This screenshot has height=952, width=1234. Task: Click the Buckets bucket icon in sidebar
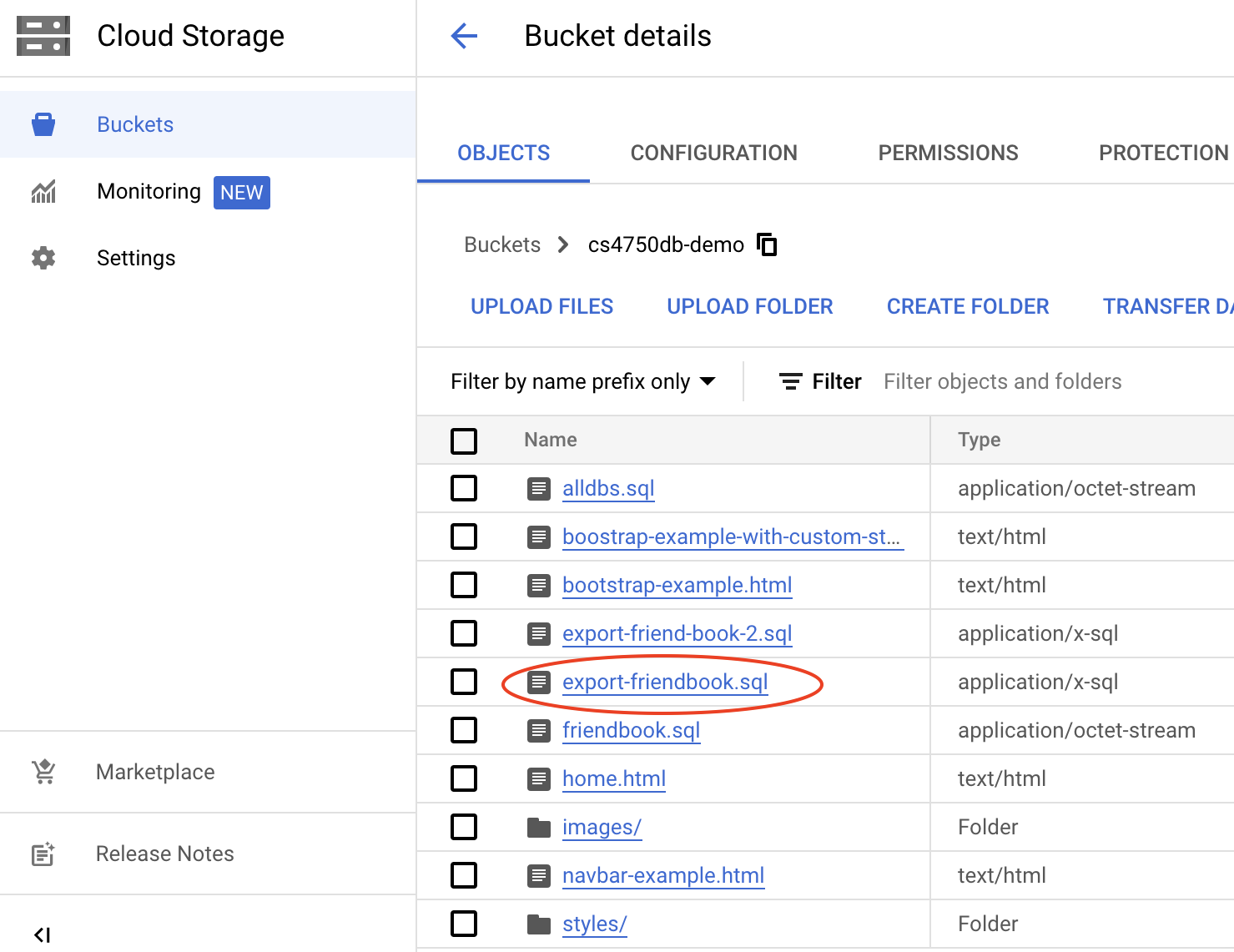43,124
